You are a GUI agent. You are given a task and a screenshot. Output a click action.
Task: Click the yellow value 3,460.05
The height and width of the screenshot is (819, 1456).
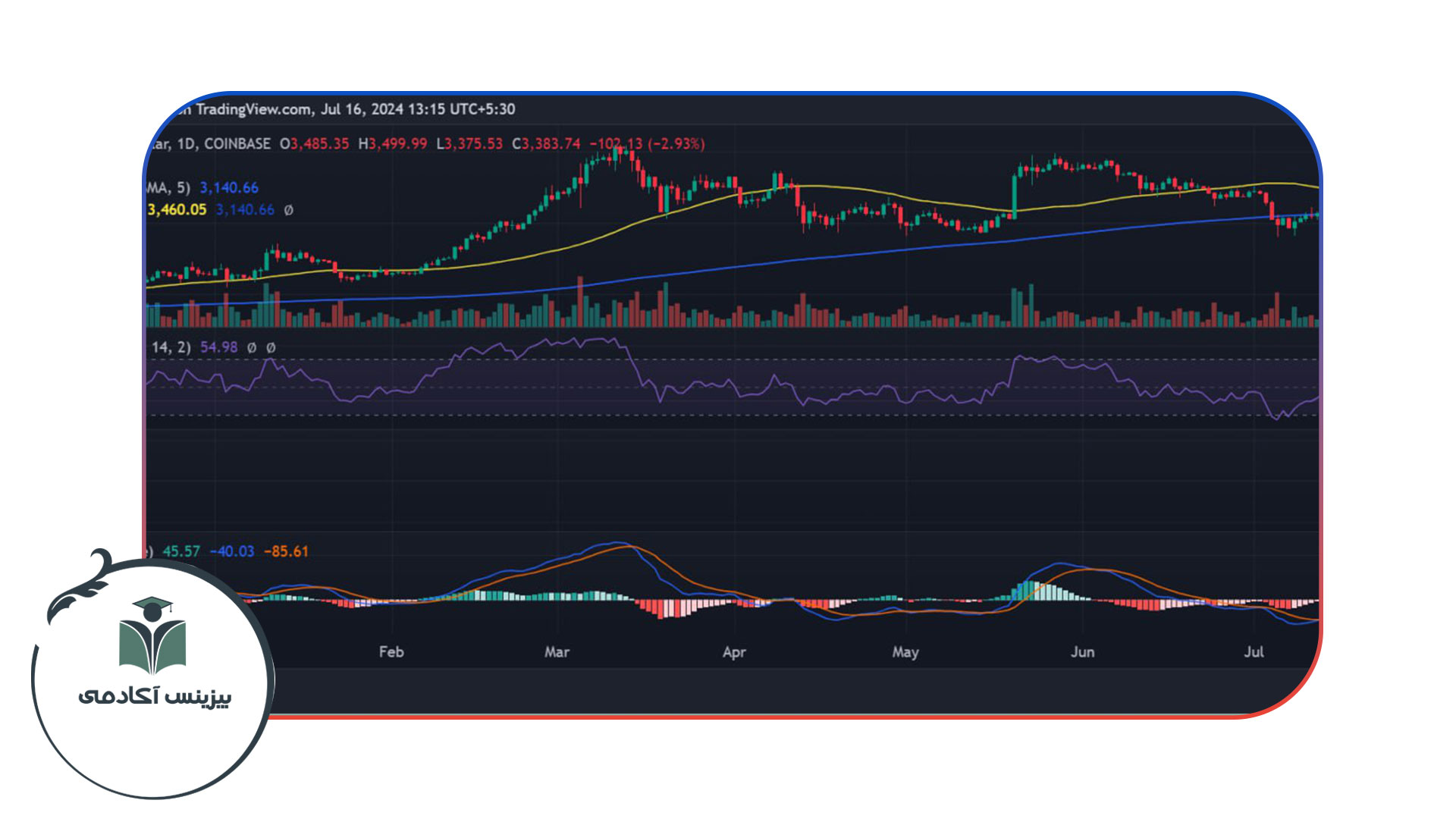click(177, 209)
